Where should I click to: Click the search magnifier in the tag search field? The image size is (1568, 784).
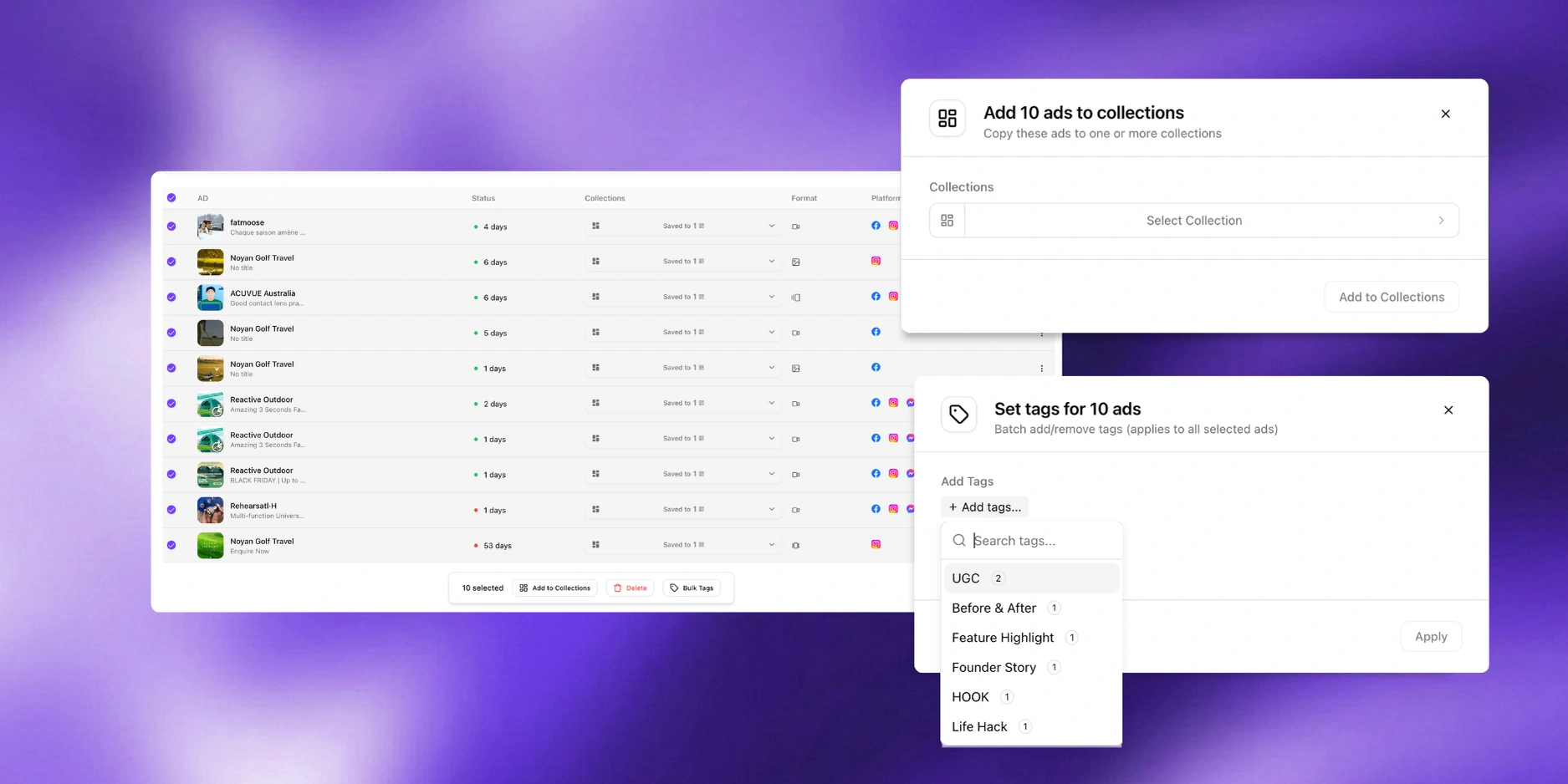tap(959, 540)
